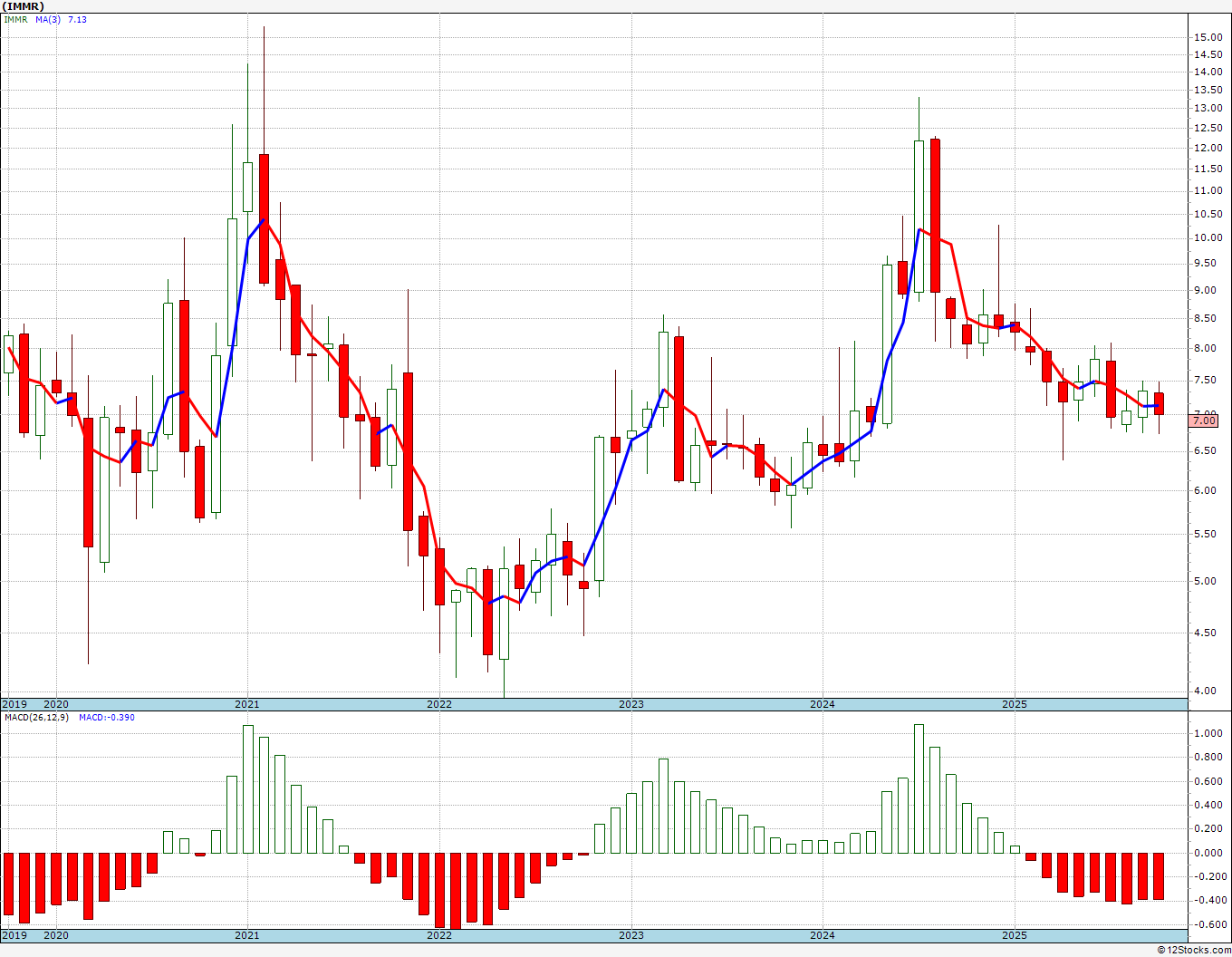
Task: Click the 14.00 price axis label
Action: (1208, 72)
